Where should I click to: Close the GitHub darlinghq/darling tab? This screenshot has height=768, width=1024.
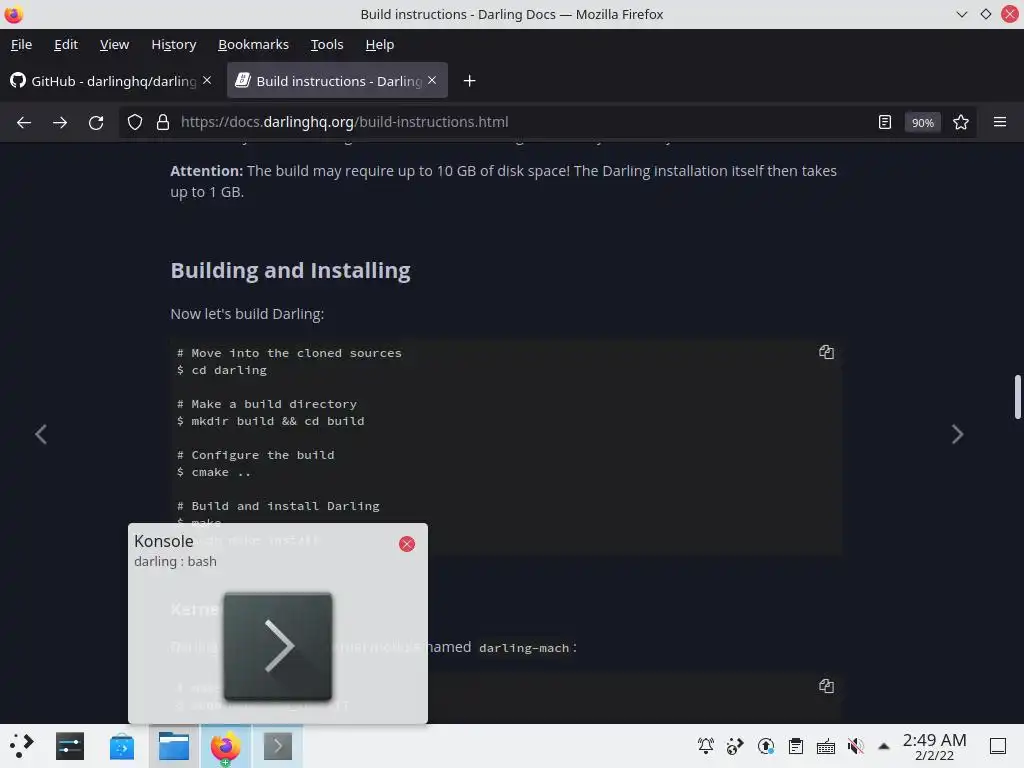pyautogui.click(x=207, y=80)
